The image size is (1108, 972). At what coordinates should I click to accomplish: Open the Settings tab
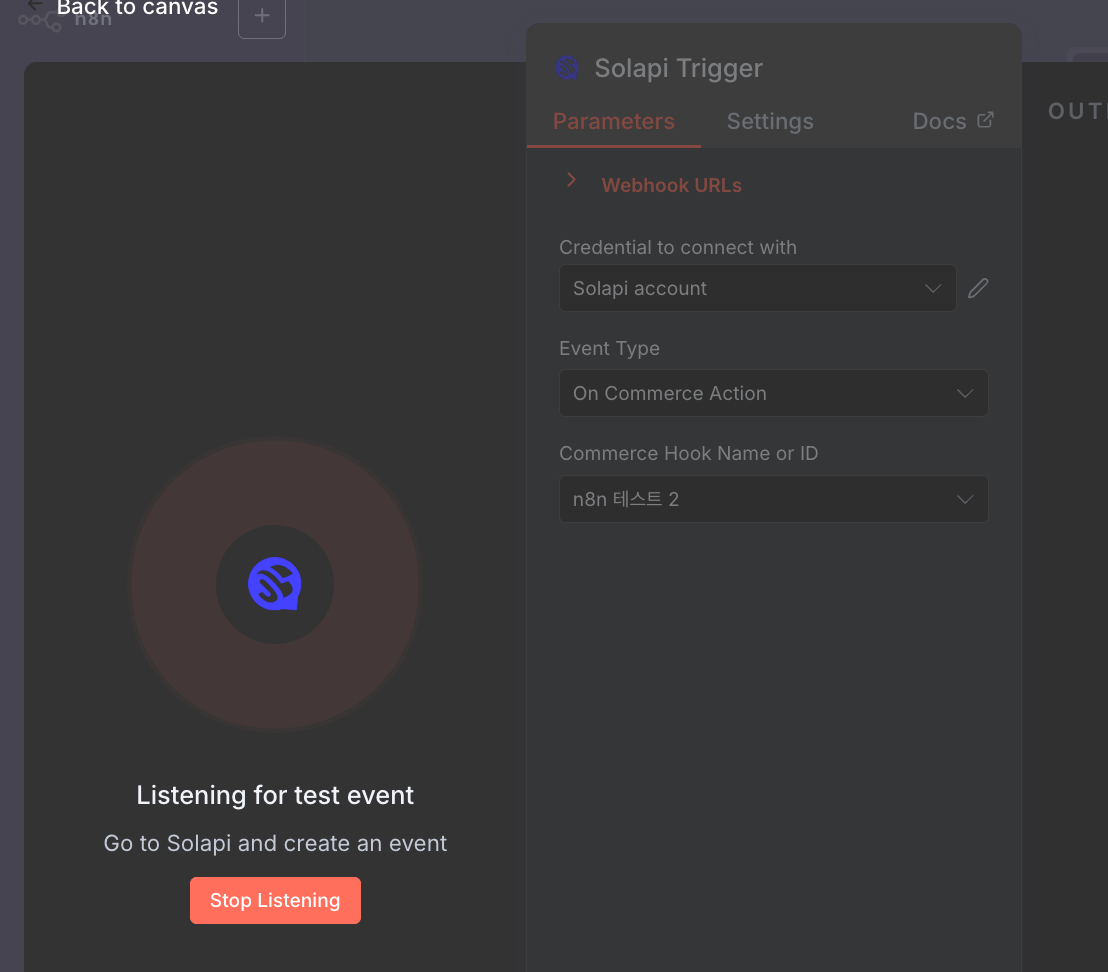pyautogui.click(x=770, y=122)
